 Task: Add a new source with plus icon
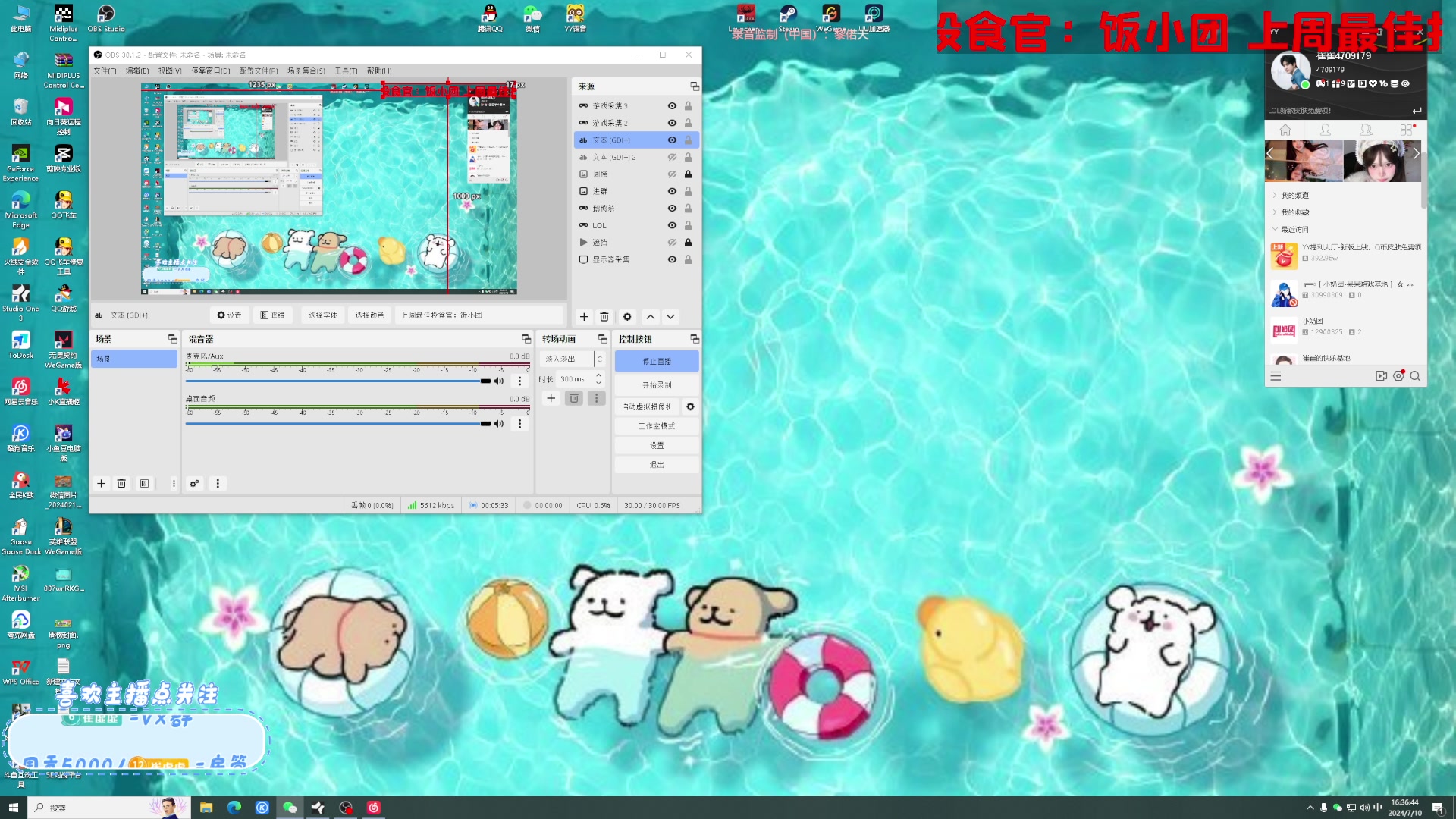pyautogui.click(x=584, y=317)
